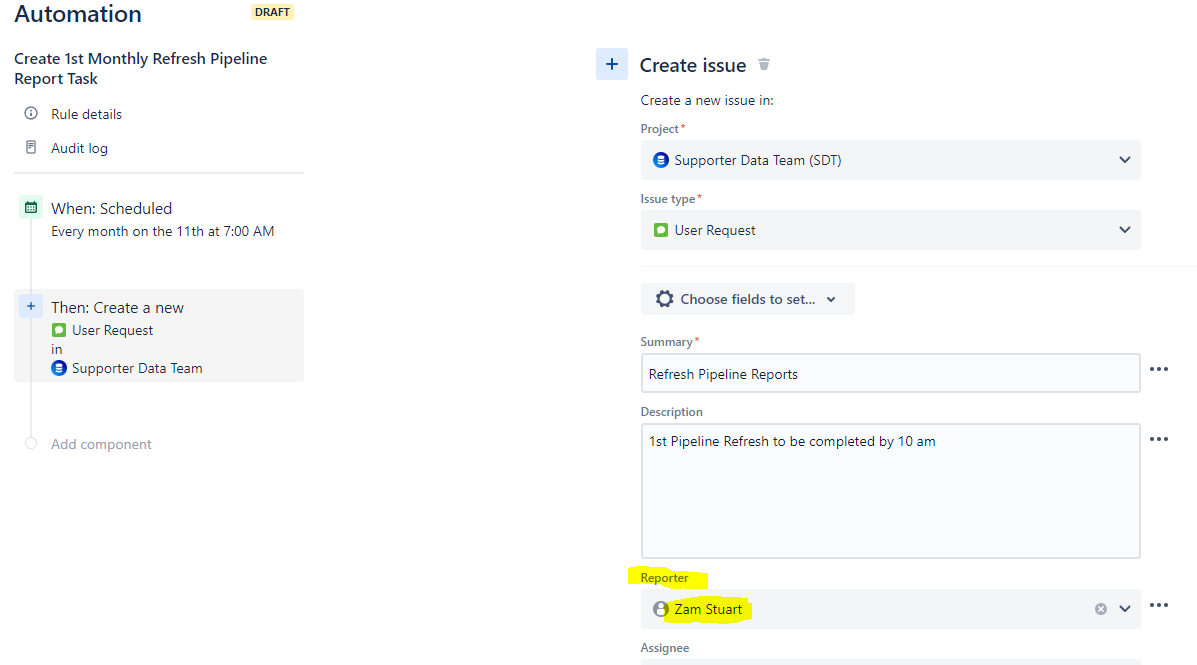Click the rule title Create 1st Monthly Refresh
Image resolution: width=1197 pixels, height=665 pixels.
140,69
